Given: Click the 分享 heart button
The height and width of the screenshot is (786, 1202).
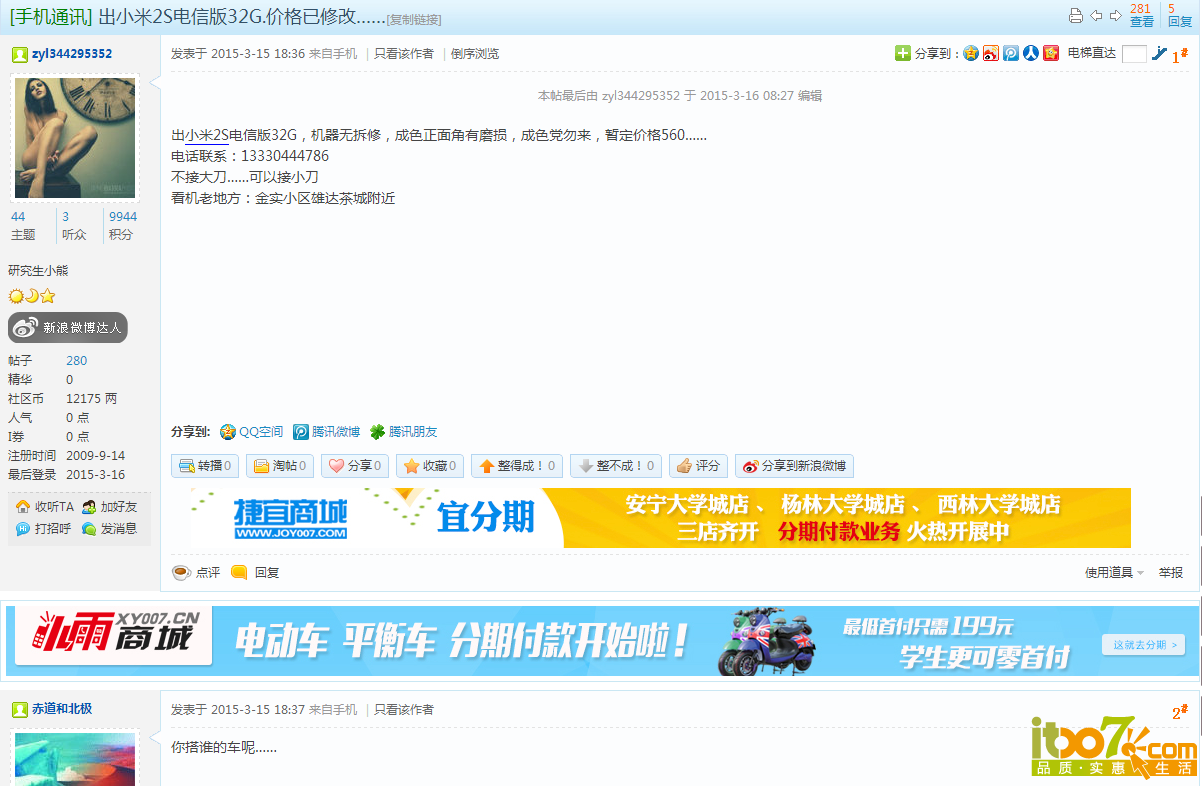Looking at the screenshot, I should (355, 466).
